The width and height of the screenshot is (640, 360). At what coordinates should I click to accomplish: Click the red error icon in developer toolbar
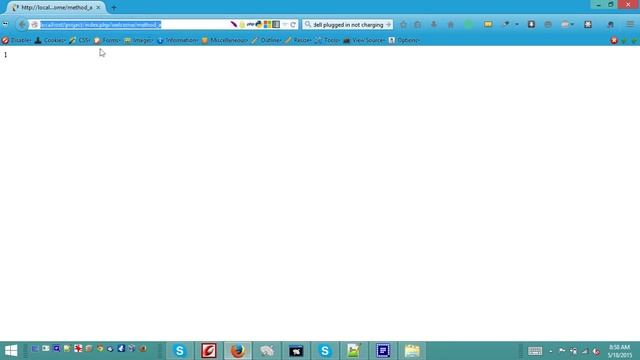614,40
